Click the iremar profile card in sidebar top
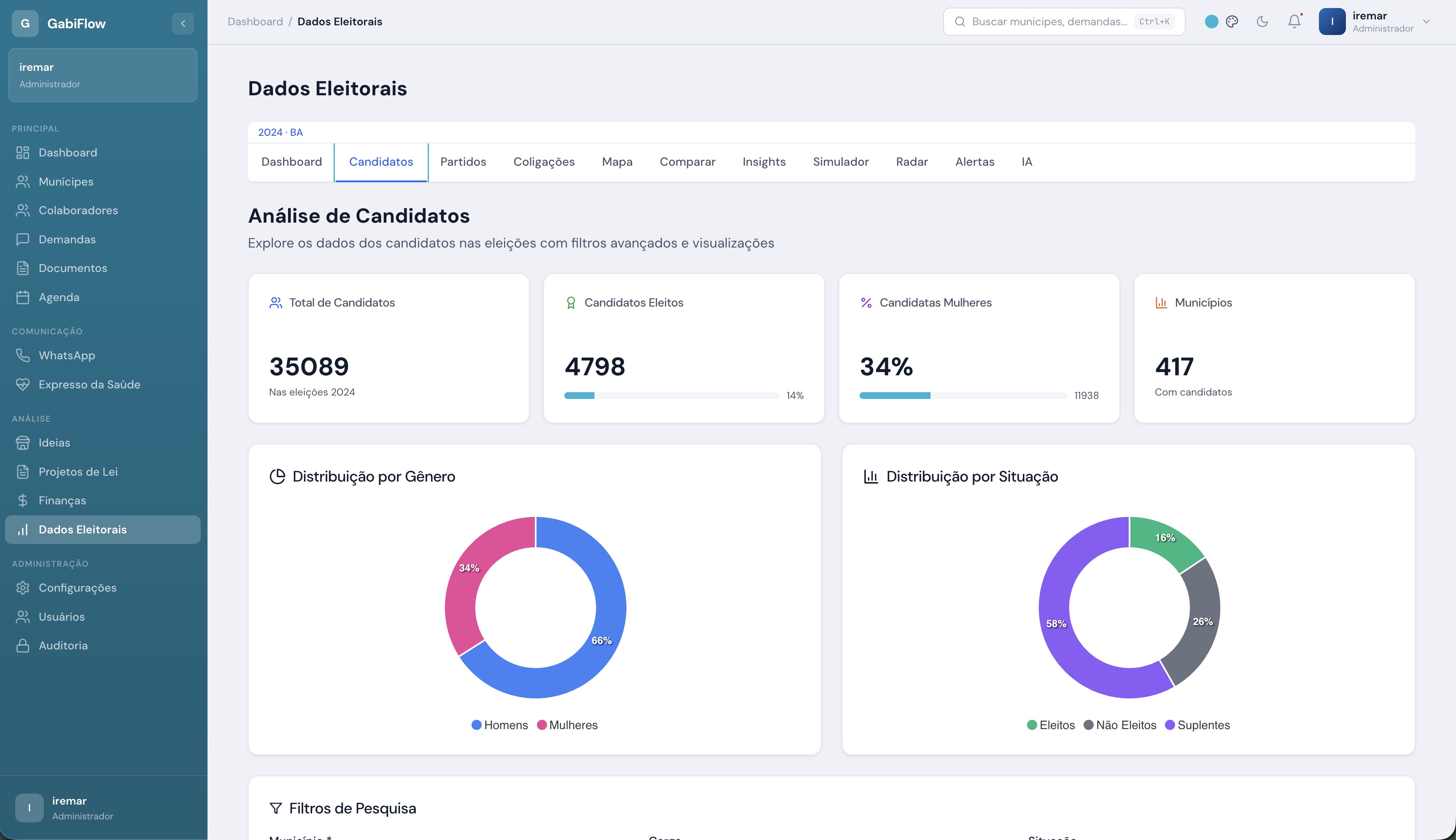This screenshot has width=1456, height=840. point(102,75)
